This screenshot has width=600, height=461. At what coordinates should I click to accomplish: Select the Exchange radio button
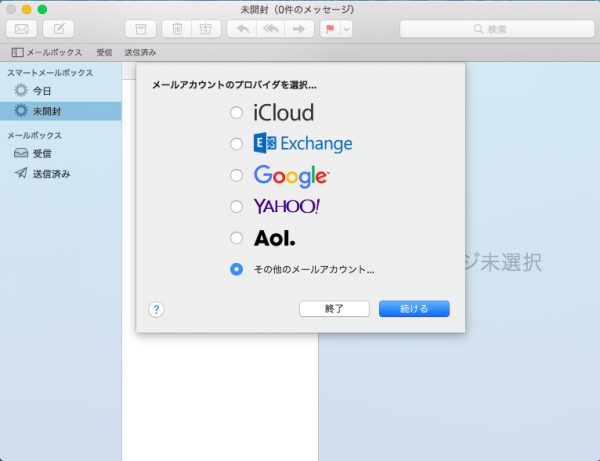click(x=236, y=144)
